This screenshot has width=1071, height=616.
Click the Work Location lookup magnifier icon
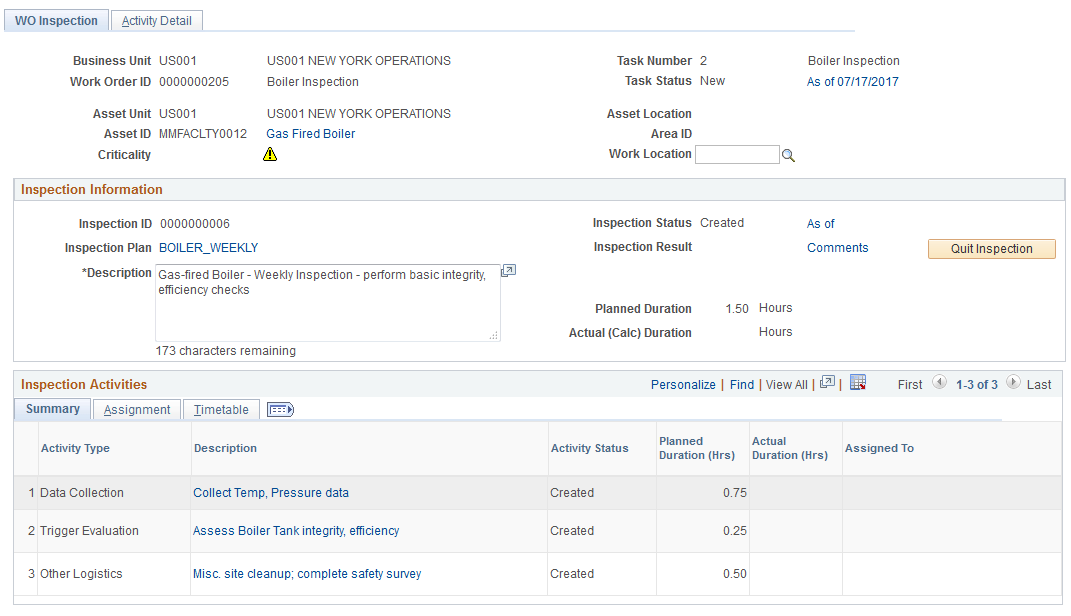click(x=788, y=155)
